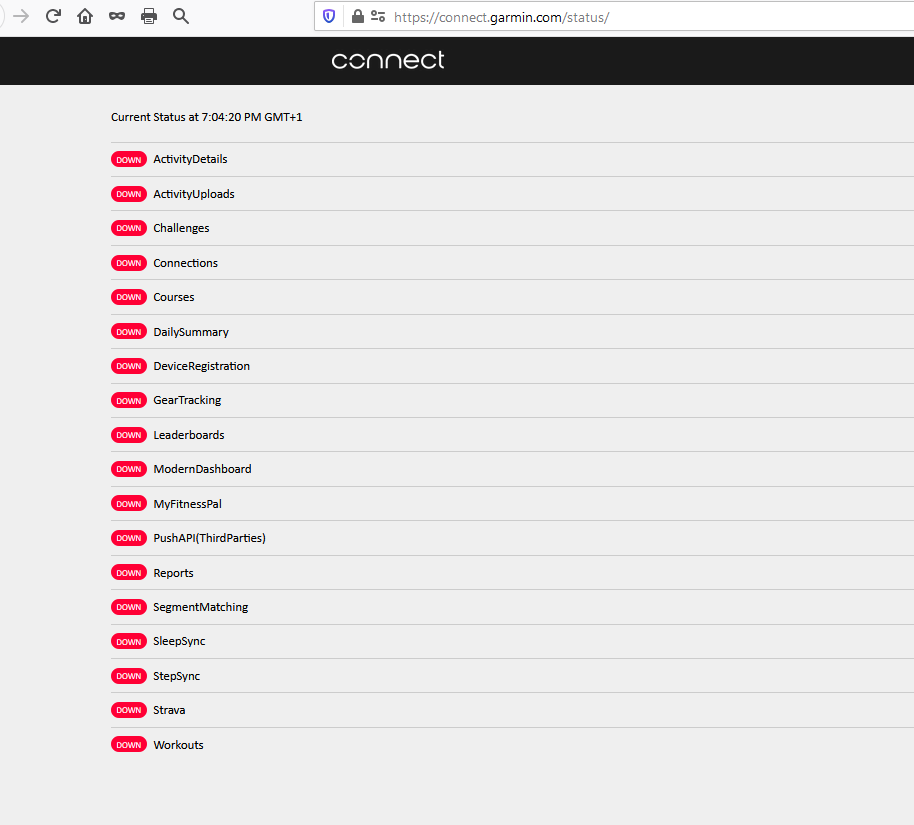
Task: Click the print icon in toolbar
Action: (x=149, y=16)
